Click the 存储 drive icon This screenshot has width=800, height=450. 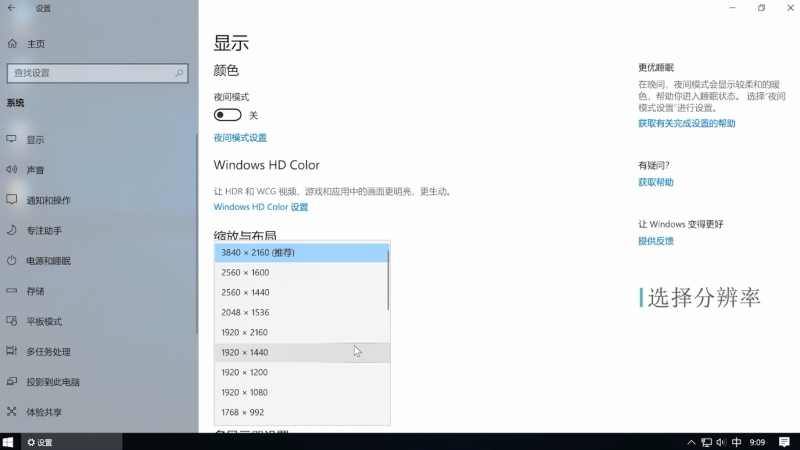(11, 290)
